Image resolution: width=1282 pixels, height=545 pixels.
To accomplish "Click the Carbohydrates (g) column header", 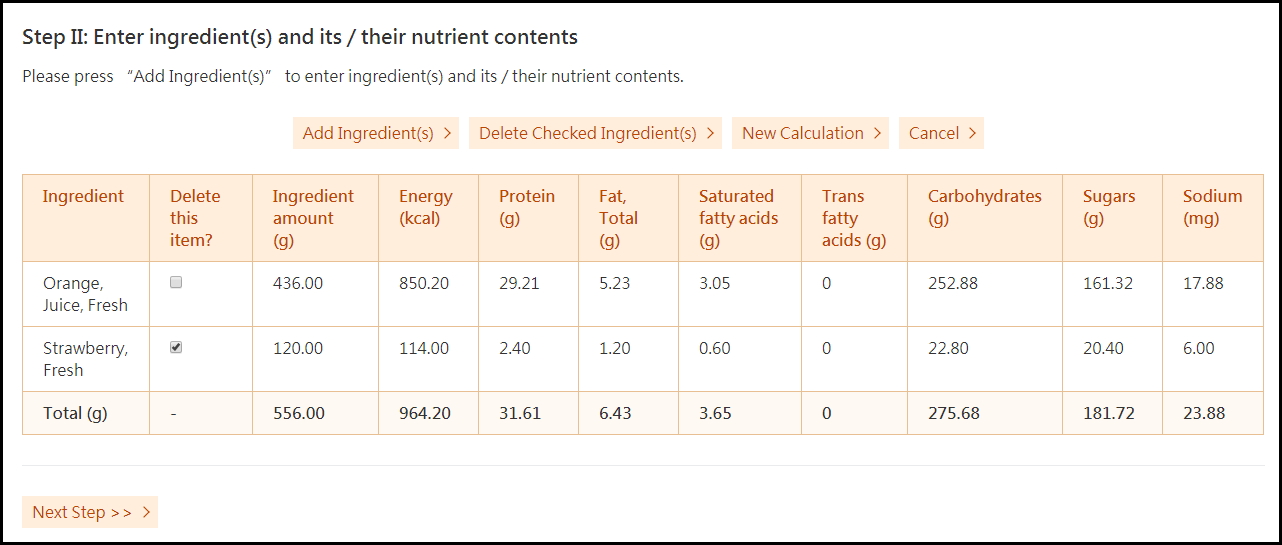I will (x=984, y=207).
